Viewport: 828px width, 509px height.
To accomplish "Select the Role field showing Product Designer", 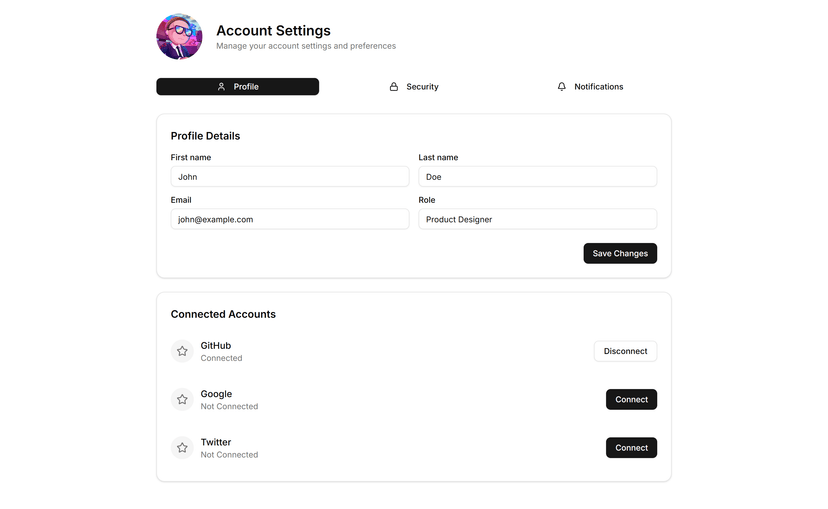I will click(538, 219).
